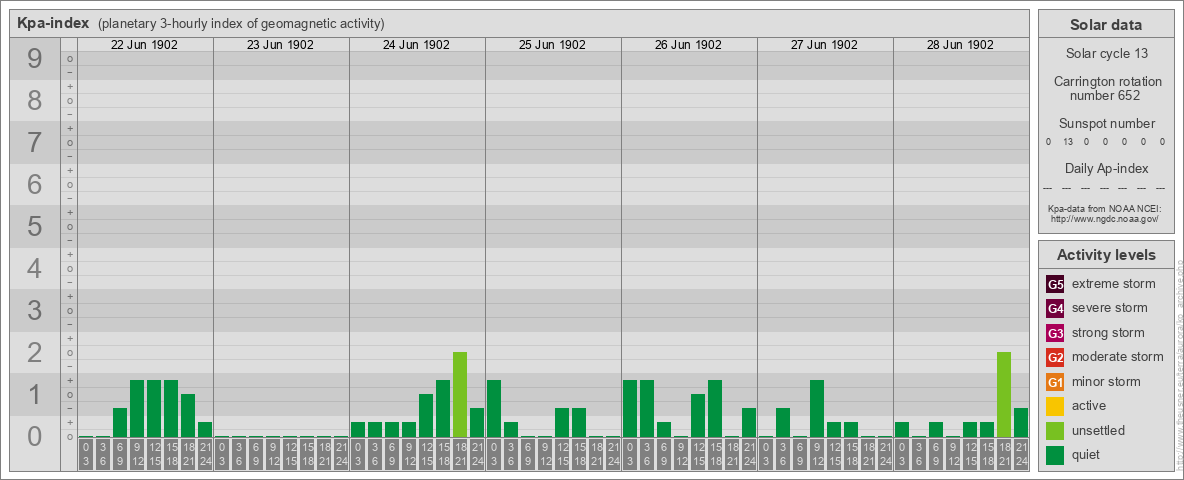This screenshot has height=480, width=1184.
Task: Click the Kp level 6 axis label
Action: 35,184
